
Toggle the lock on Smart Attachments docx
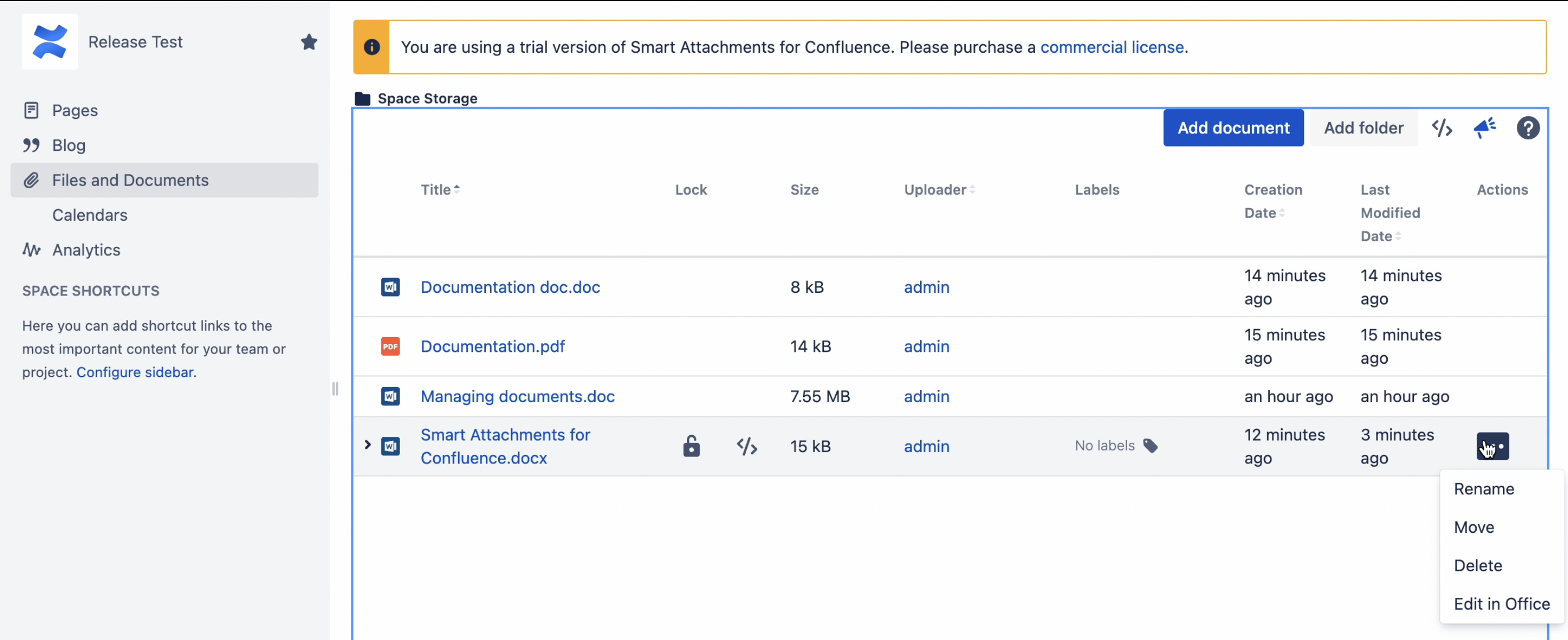tap(691, 446)
